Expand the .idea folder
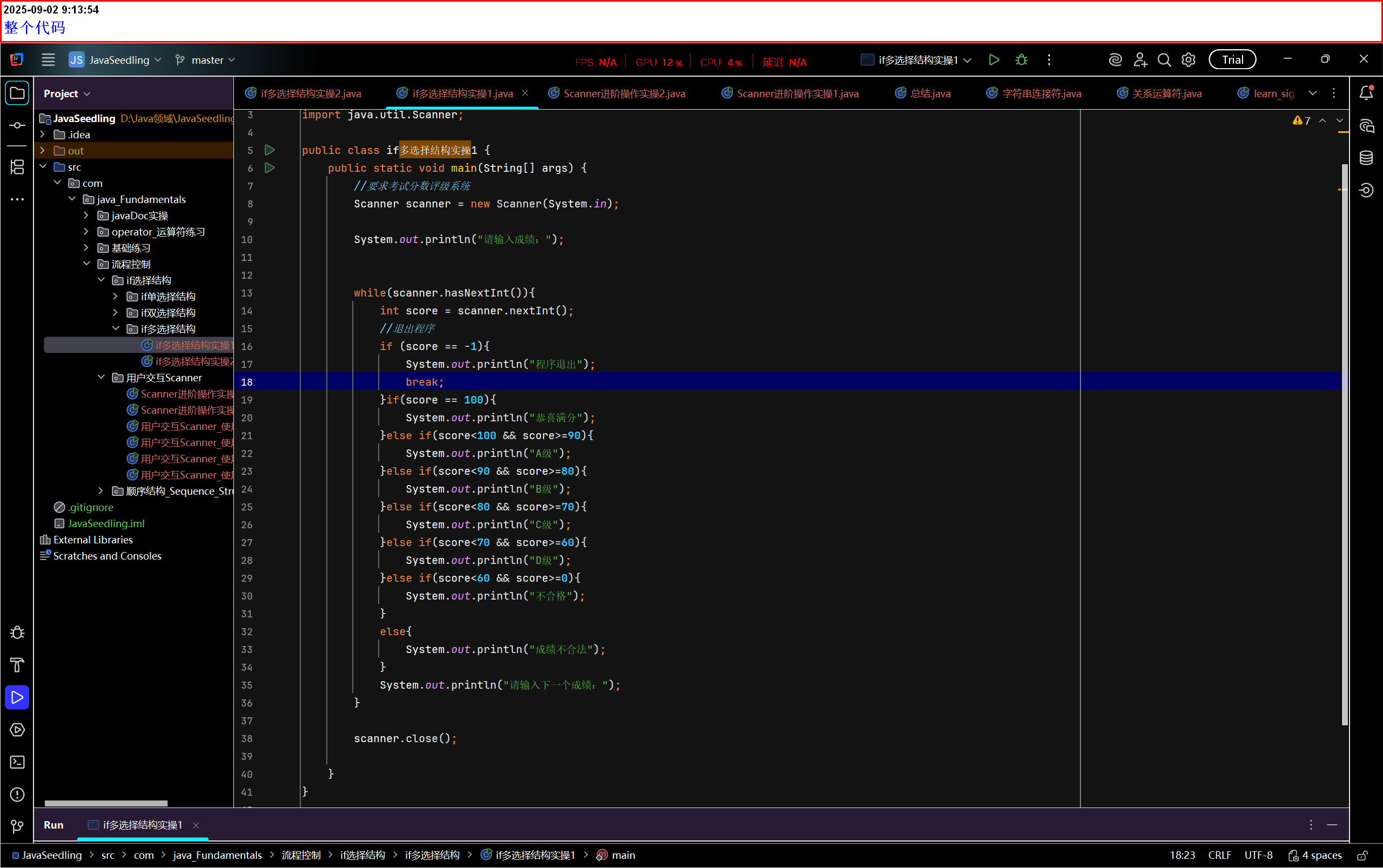Image resolution: width=1383 pixels, height=868 pixels. (43, 134)
